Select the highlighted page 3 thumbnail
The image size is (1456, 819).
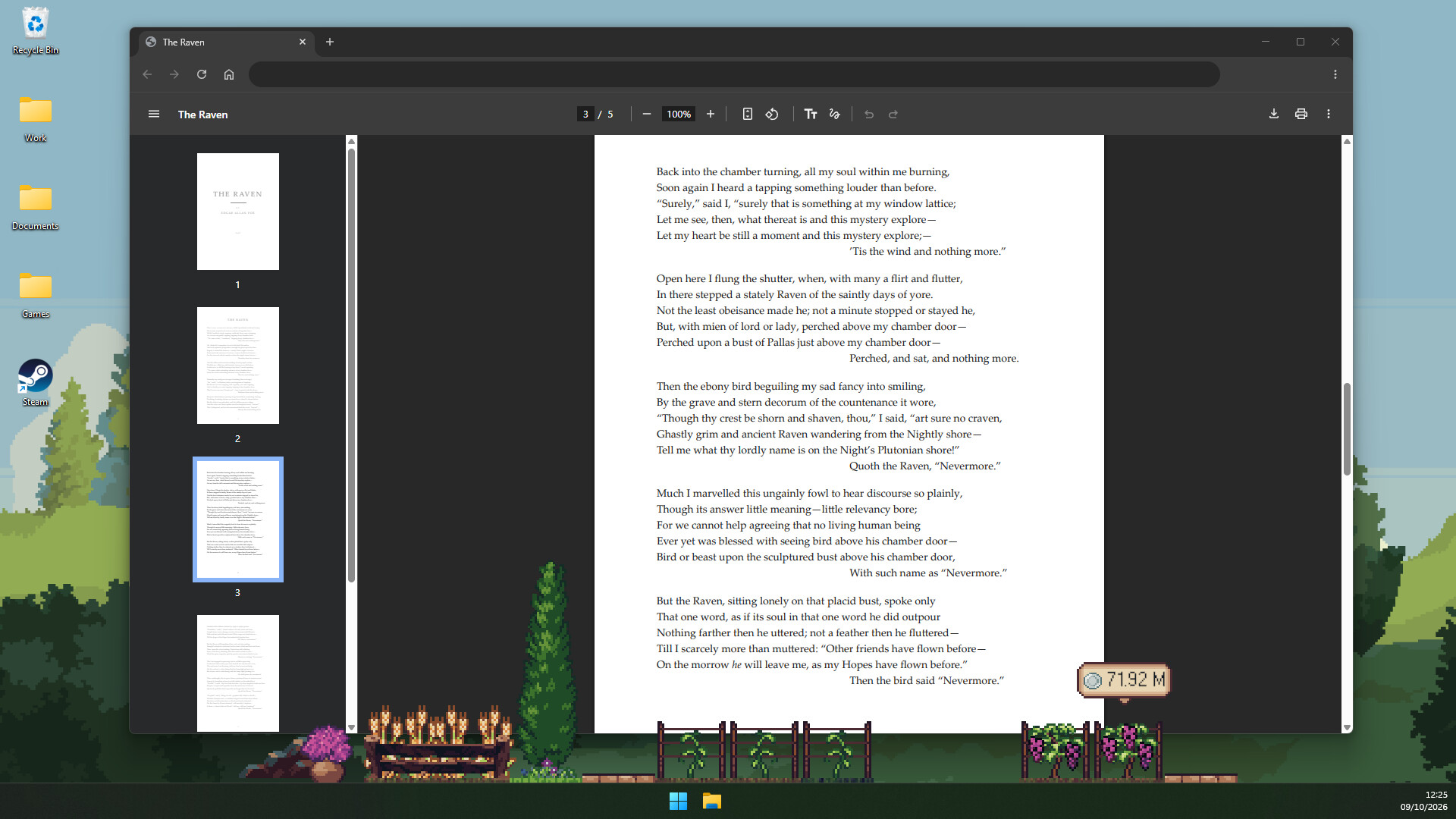[238, 519]
